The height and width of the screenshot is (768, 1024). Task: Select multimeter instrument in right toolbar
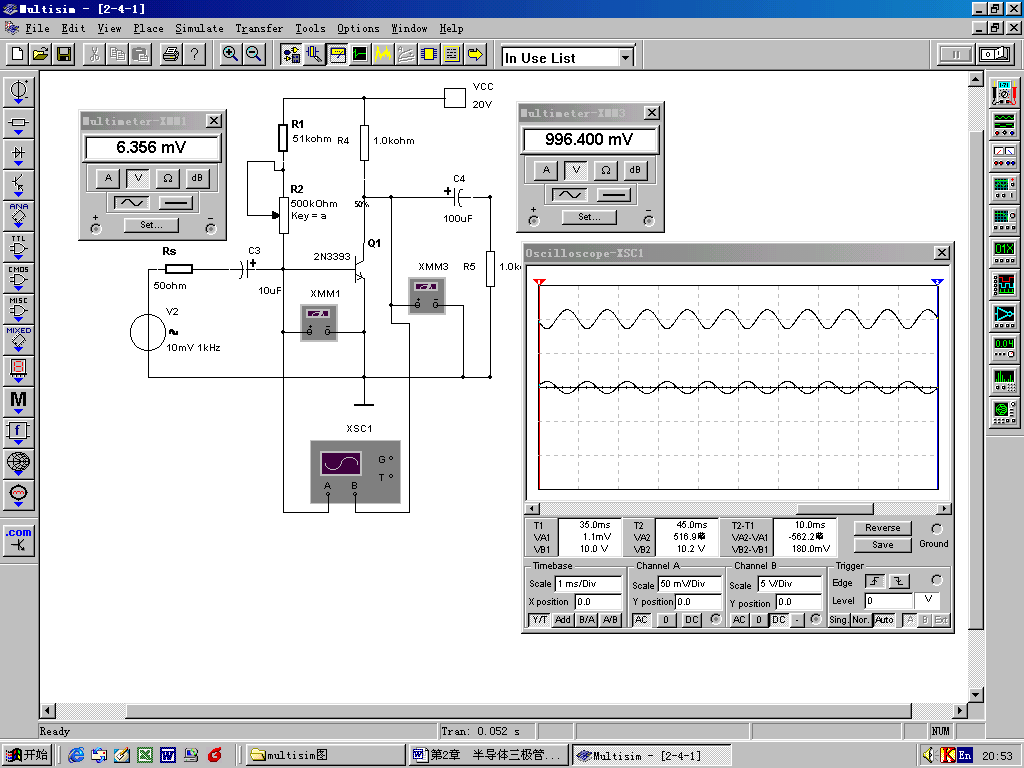(x=1004, y=92)
